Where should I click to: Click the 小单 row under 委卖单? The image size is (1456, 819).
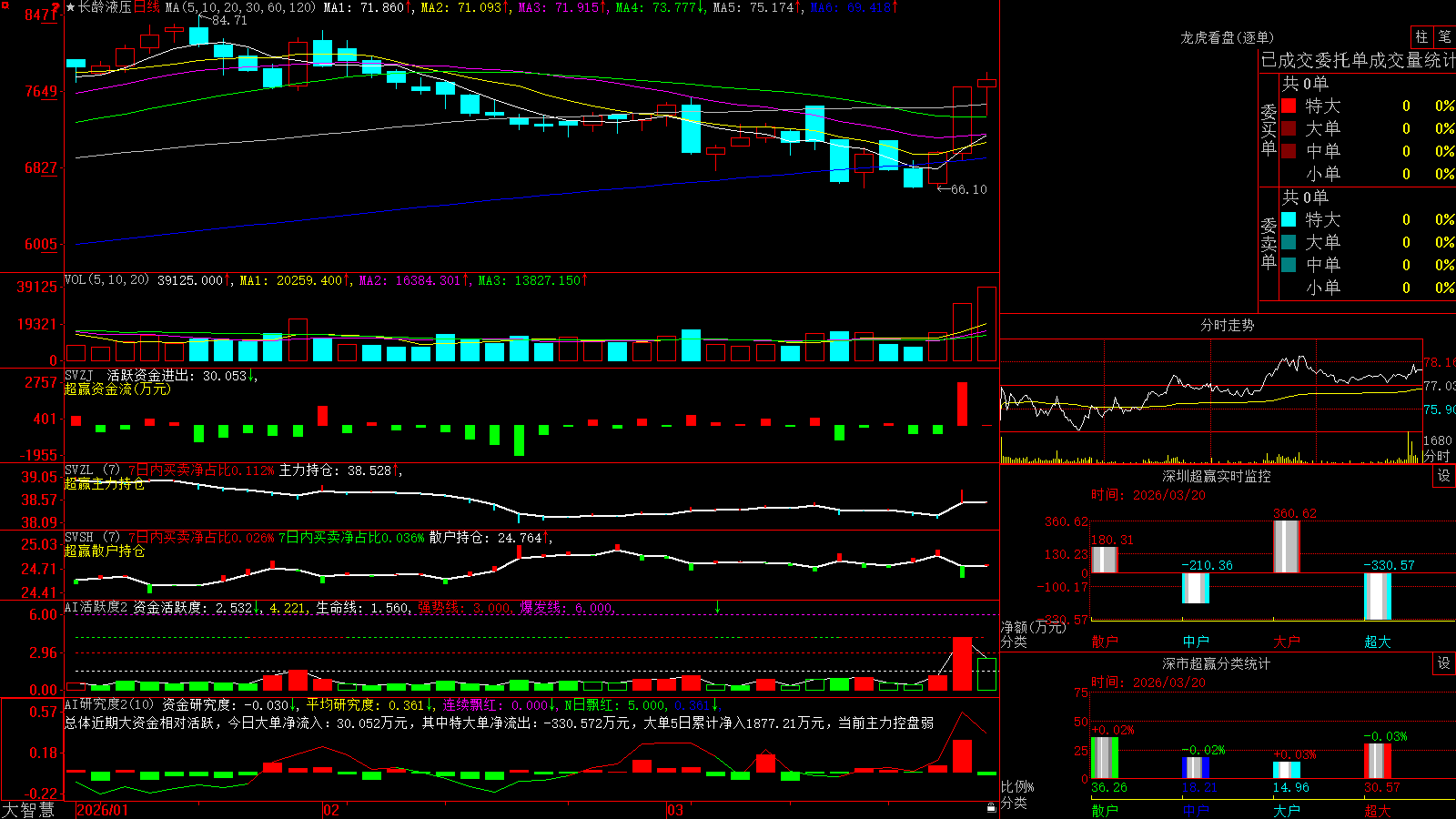coord(1368,288)
